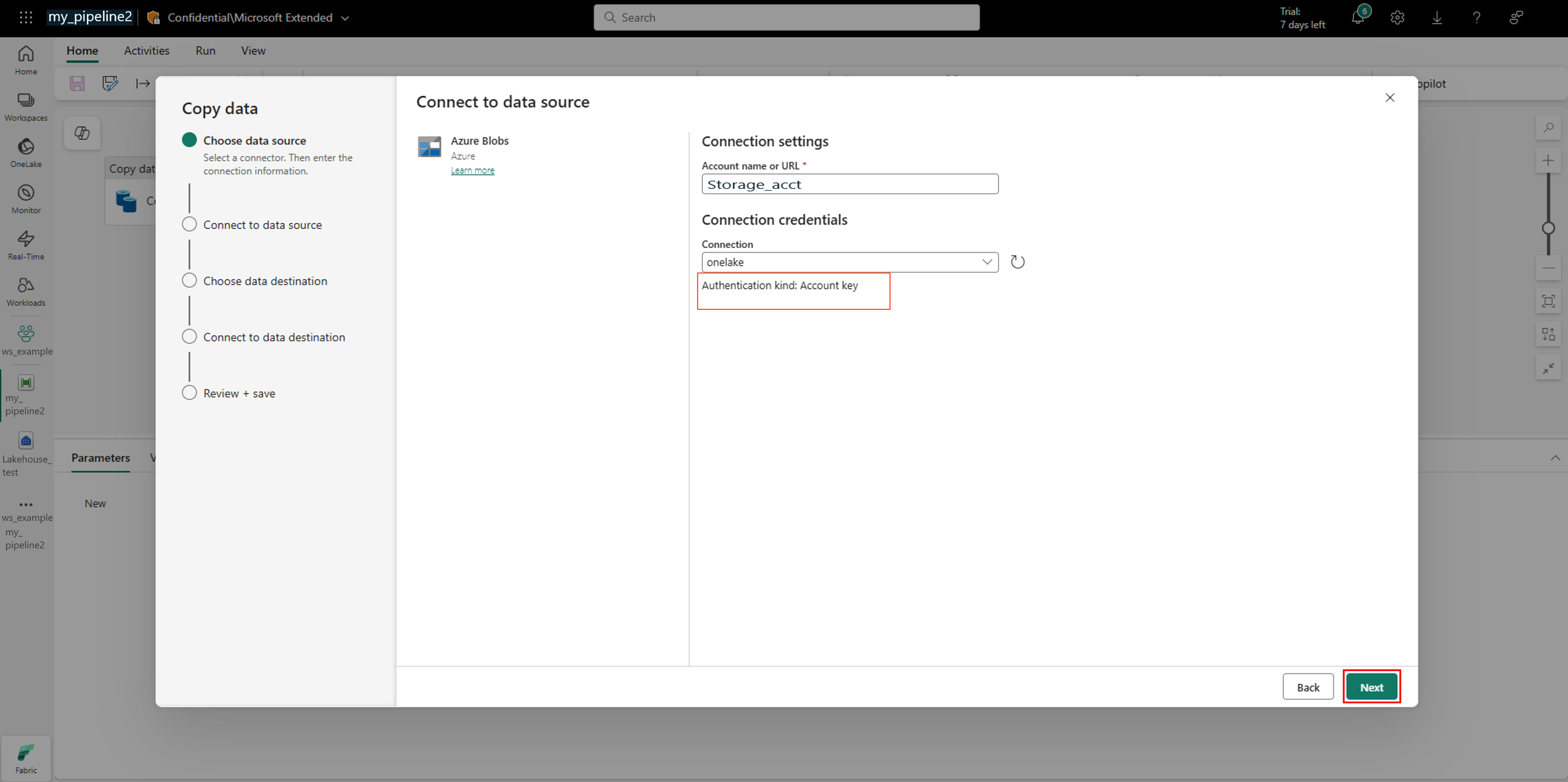Open the Monitor hub icon

point(26,198)
